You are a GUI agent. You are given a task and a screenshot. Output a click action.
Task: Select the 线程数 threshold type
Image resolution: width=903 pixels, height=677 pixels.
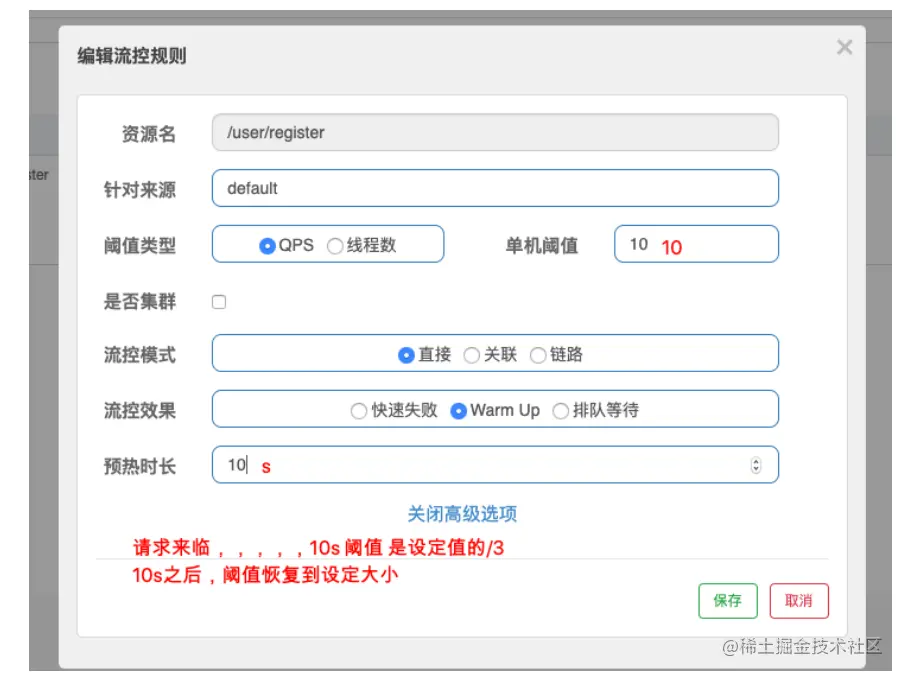click(x=335, y=246)
